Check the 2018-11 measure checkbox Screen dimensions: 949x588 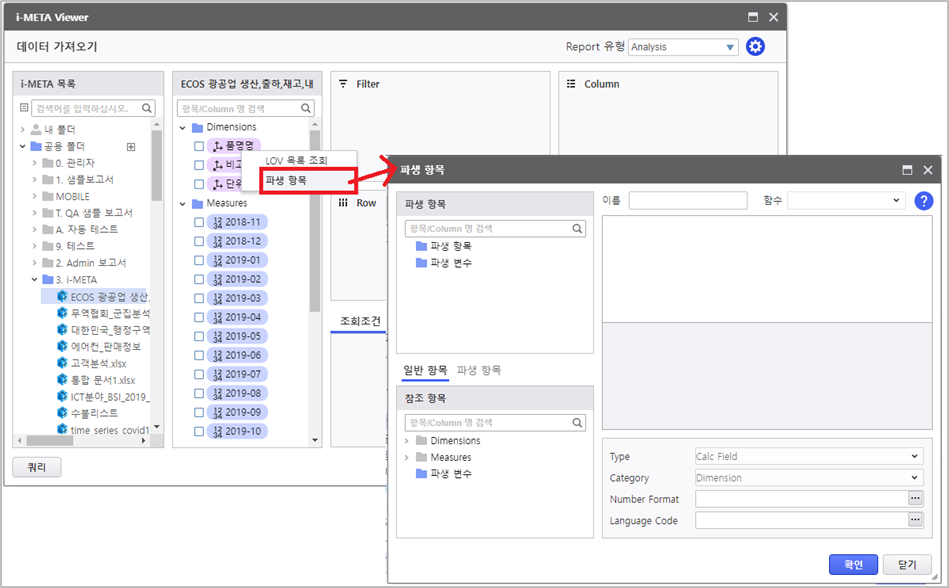199,223
